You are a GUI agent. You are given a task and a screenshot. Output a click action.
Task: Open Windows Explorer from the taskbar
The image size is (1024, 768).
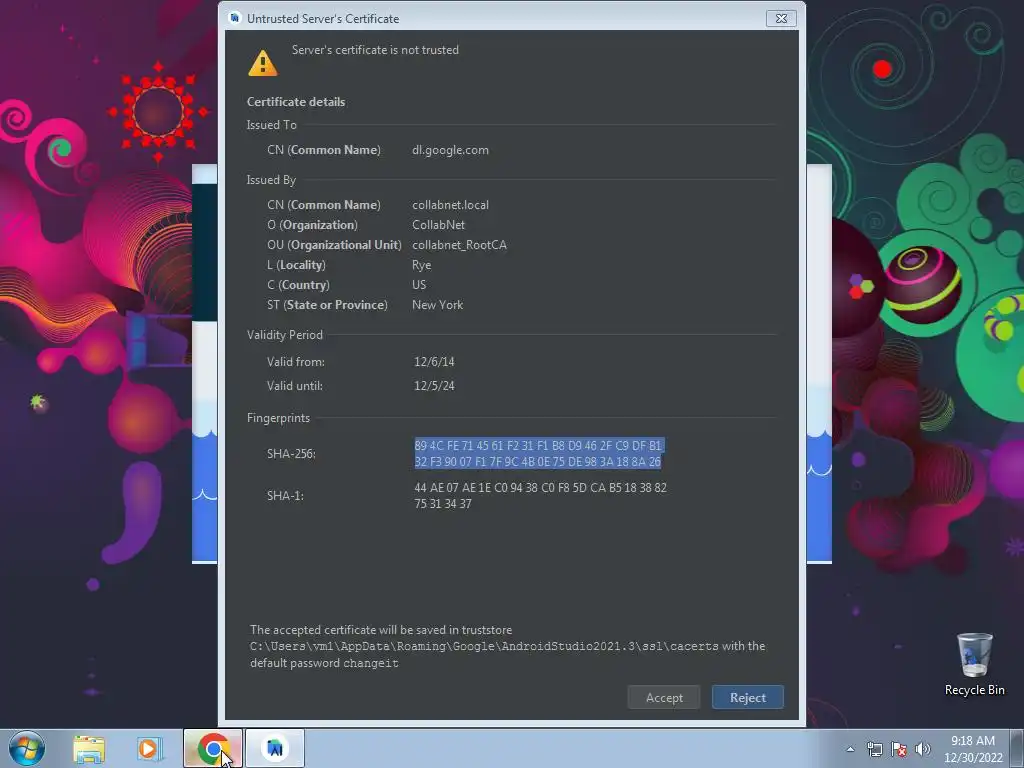[89, 748]
